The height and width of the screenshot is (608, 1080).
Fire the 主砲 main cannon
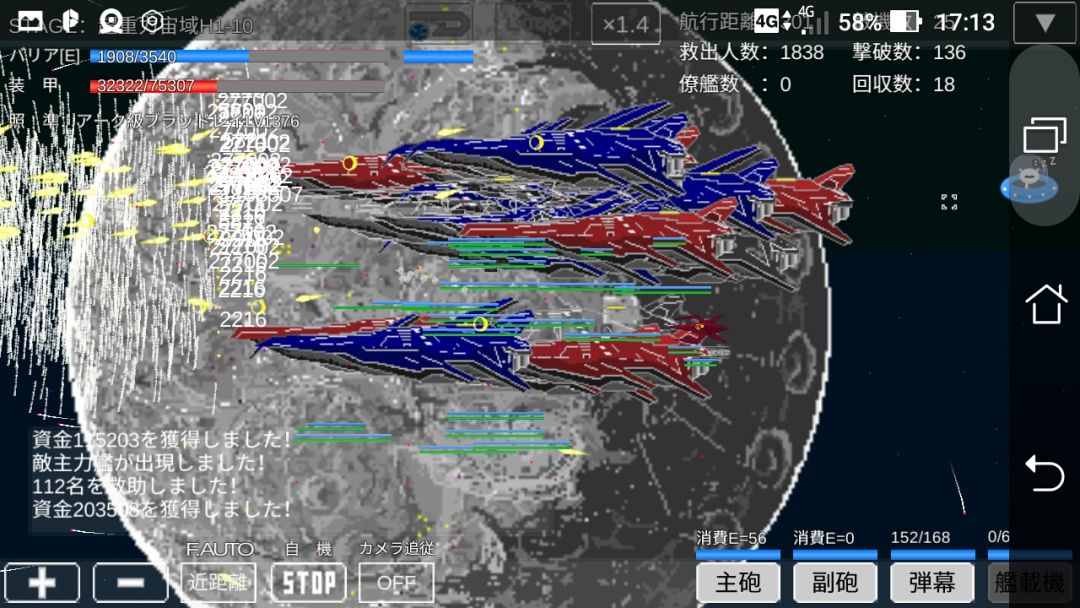coord(738,583)
